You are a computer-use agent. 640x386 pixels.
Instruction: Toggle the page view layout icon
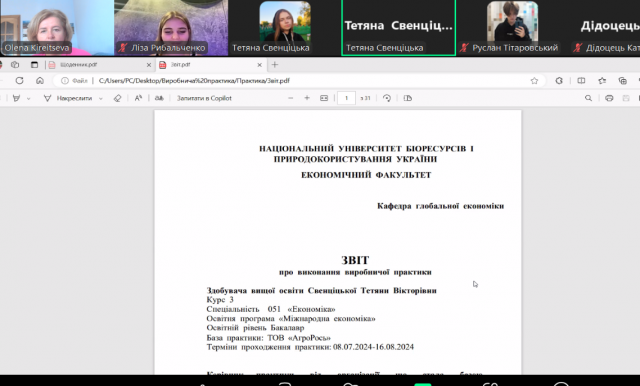[x=407, y=98]
